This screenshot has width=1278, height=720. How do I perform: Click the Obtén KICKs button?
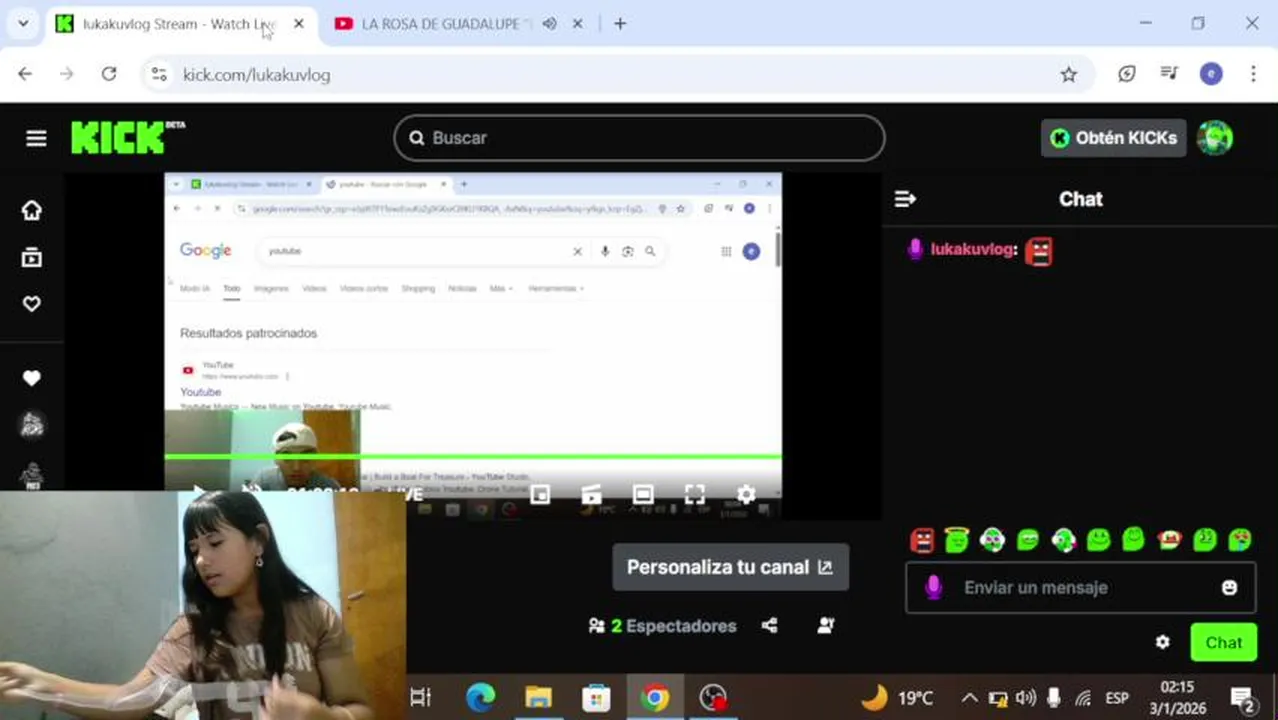(1113, 138)
